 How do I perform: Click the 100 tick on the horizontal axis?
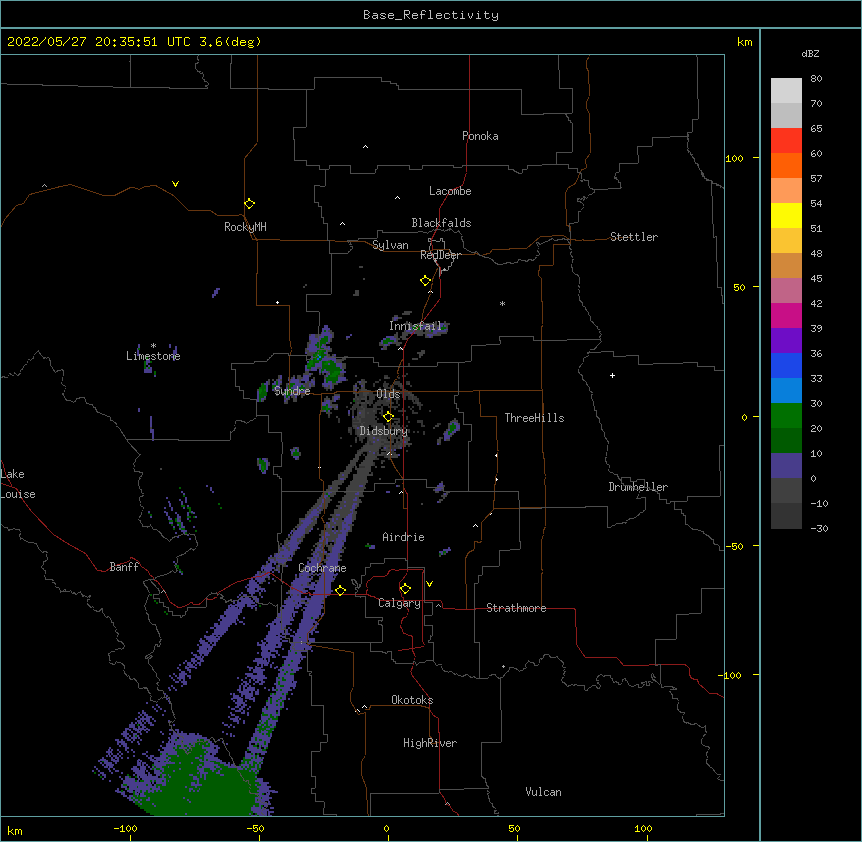tap(643, 829)
